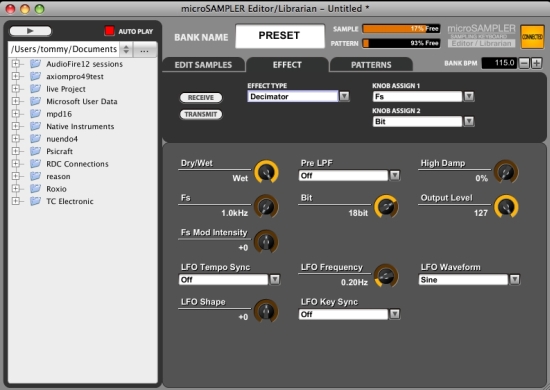Click the PRESET bank name field
The height and width of the screenshot is (390, 550).
pyautogui.click(x=280, y=36)
